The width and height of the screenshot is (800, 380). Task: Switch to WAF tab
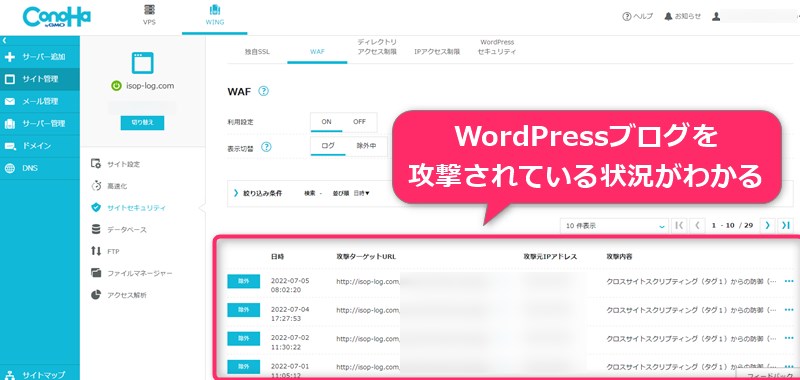(x=317, y=52)
